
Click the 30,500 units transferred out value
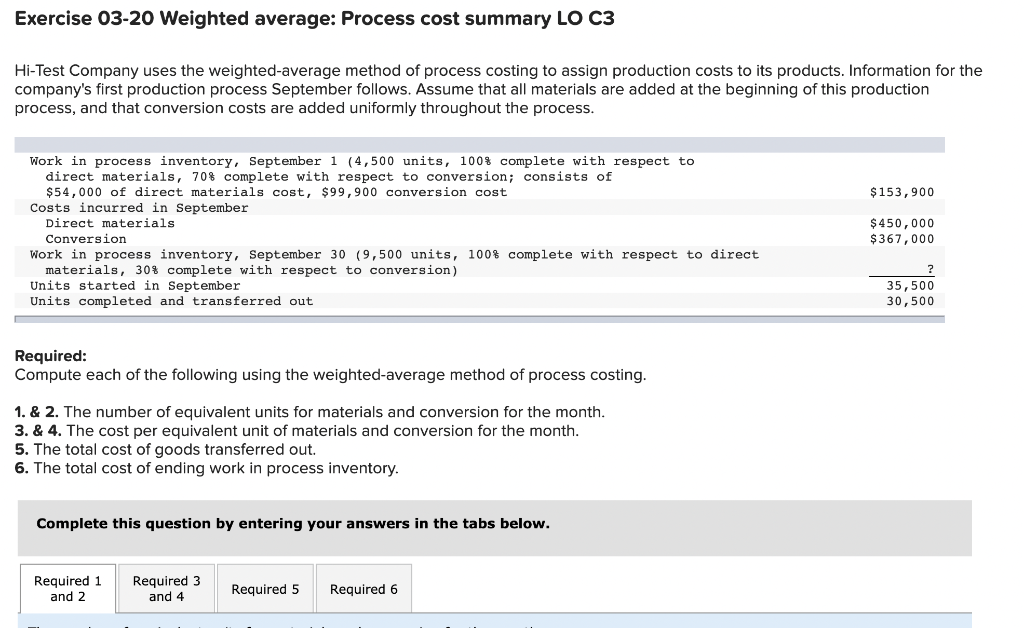coord(912,300)
